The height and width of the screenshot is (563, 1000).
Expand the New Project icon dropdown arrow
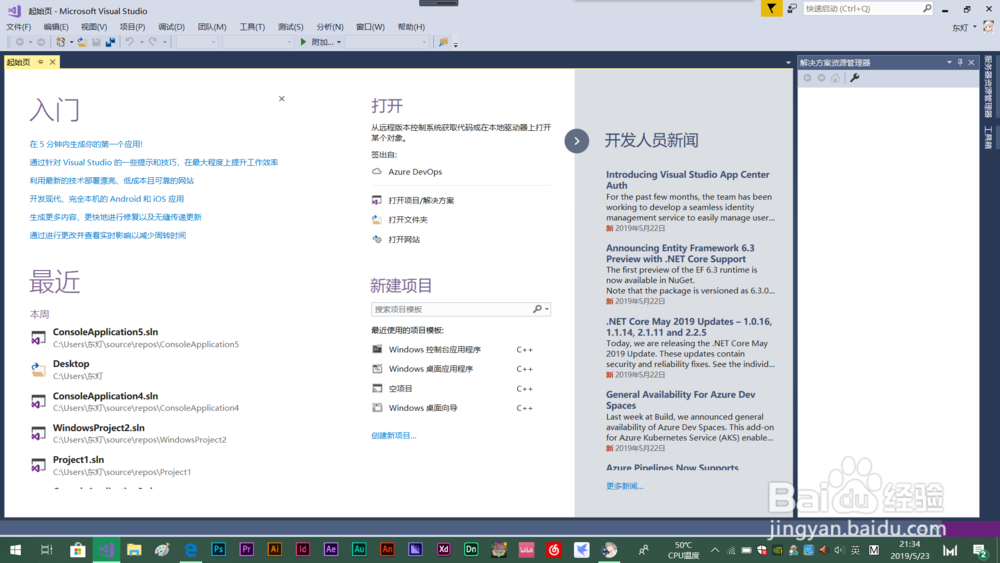(x=71, y=42)
